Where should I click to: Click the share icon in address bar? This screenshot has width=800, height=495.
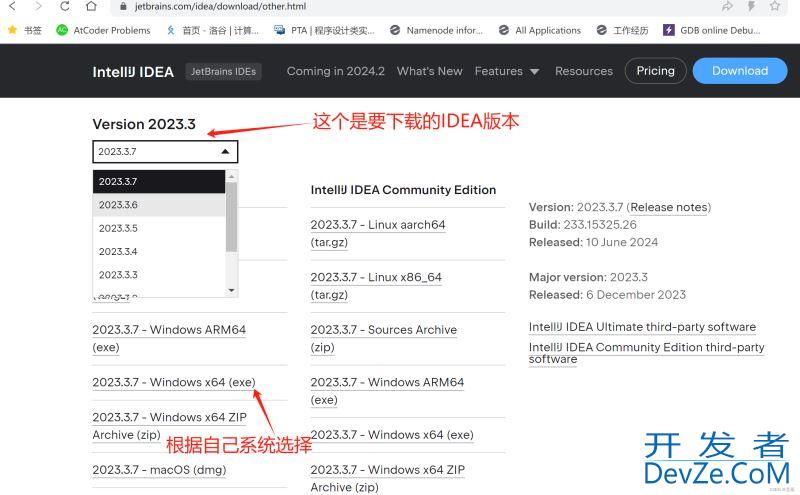click(727, 6)
